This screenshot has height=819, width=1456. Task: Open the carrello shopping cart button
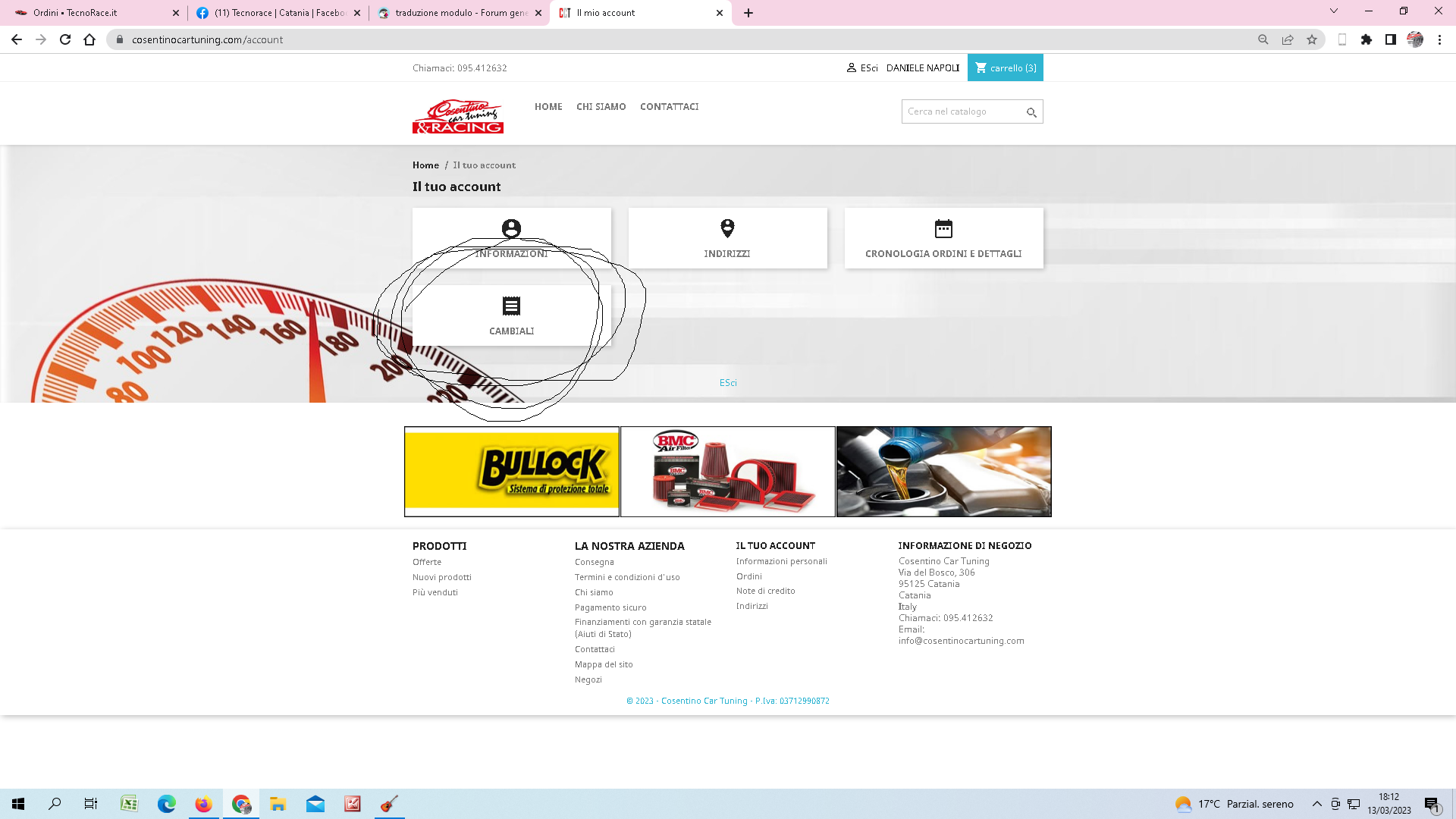[x=1005, y=68]
